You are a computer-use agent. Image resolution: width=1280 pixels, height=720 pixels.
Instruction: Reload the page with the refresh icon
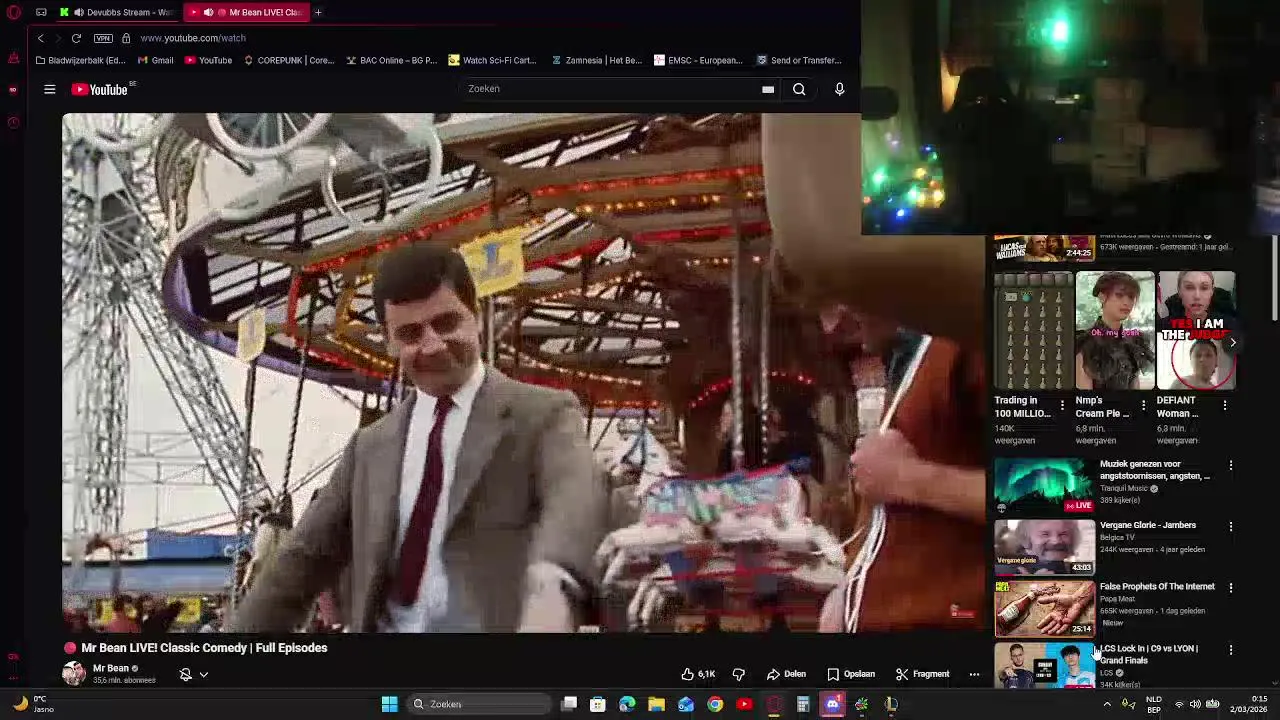click(x=76, y=38)
